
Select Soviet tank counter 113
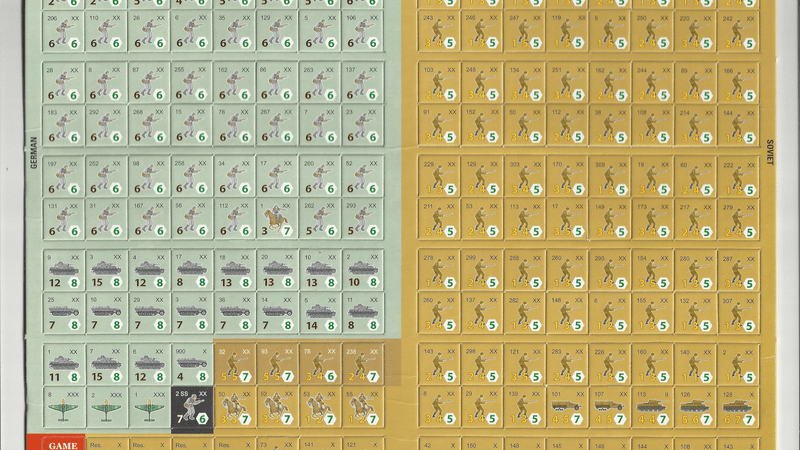click(653, 406)
